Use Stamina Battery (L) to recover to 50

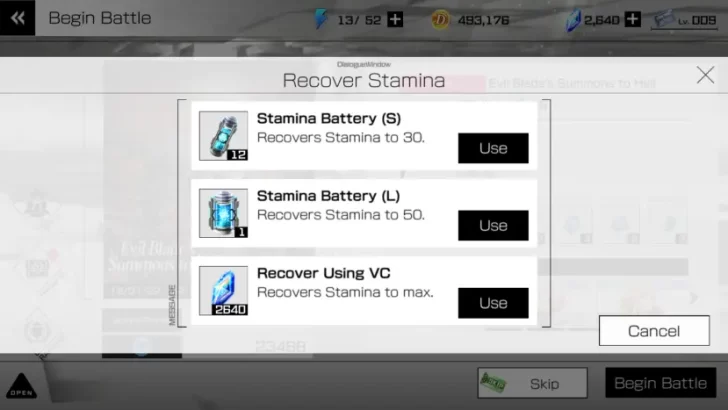[x=493, y=226]
